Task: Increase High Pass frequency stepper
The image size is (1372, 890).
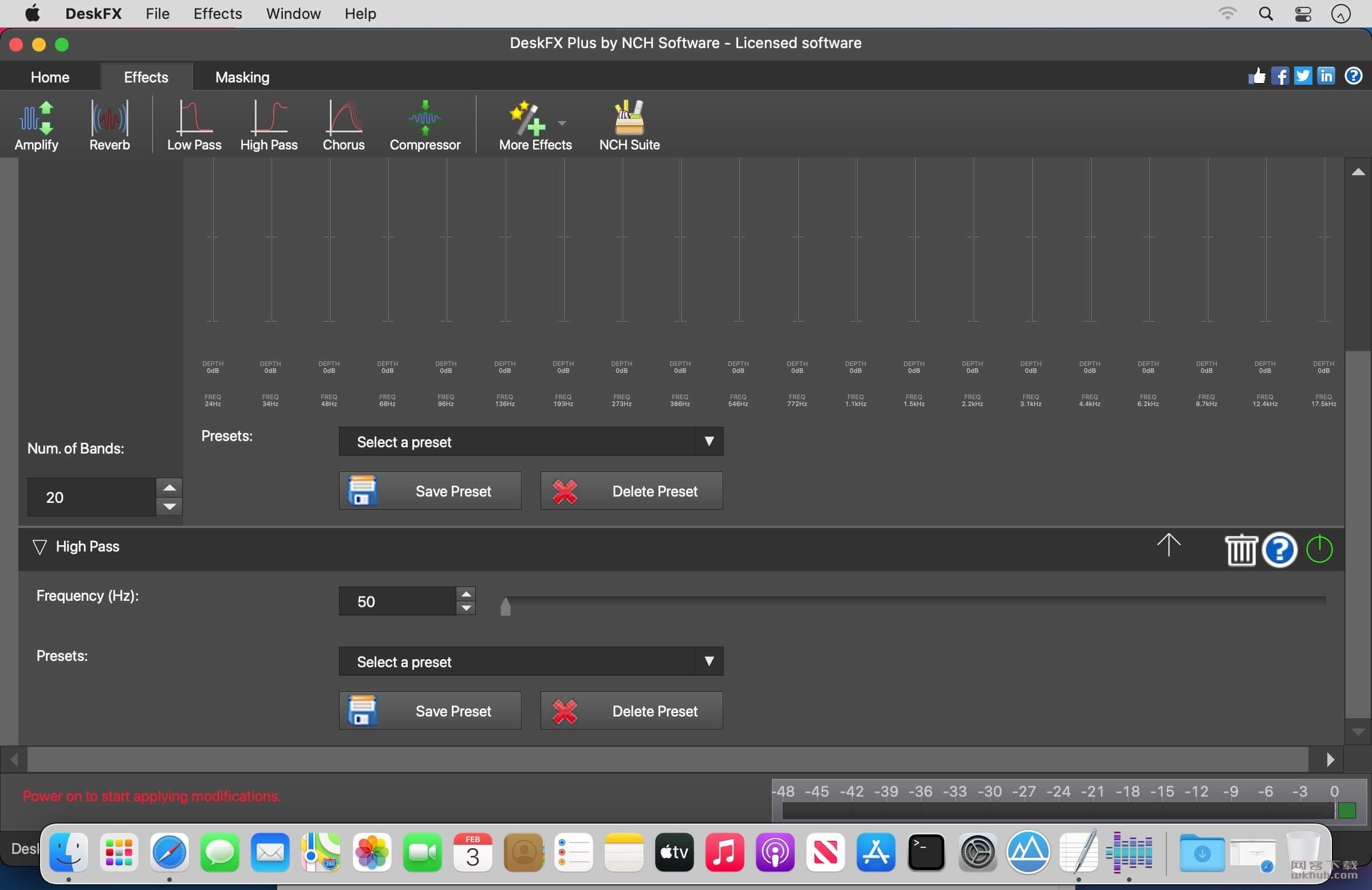Action: (466, 594)
